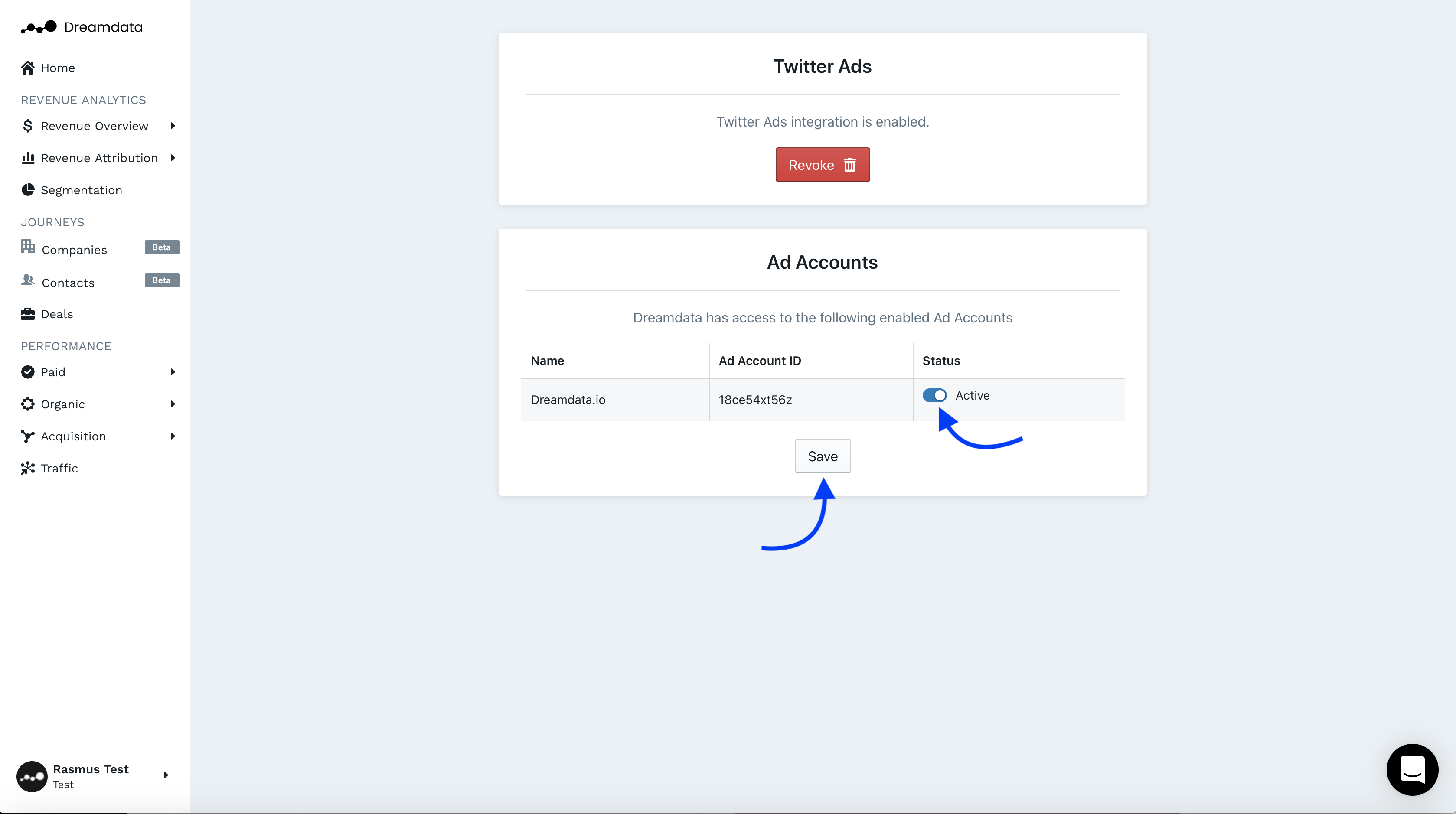1456x814 pixels.
Task: Click the Save button
Action: pos(823,456)
